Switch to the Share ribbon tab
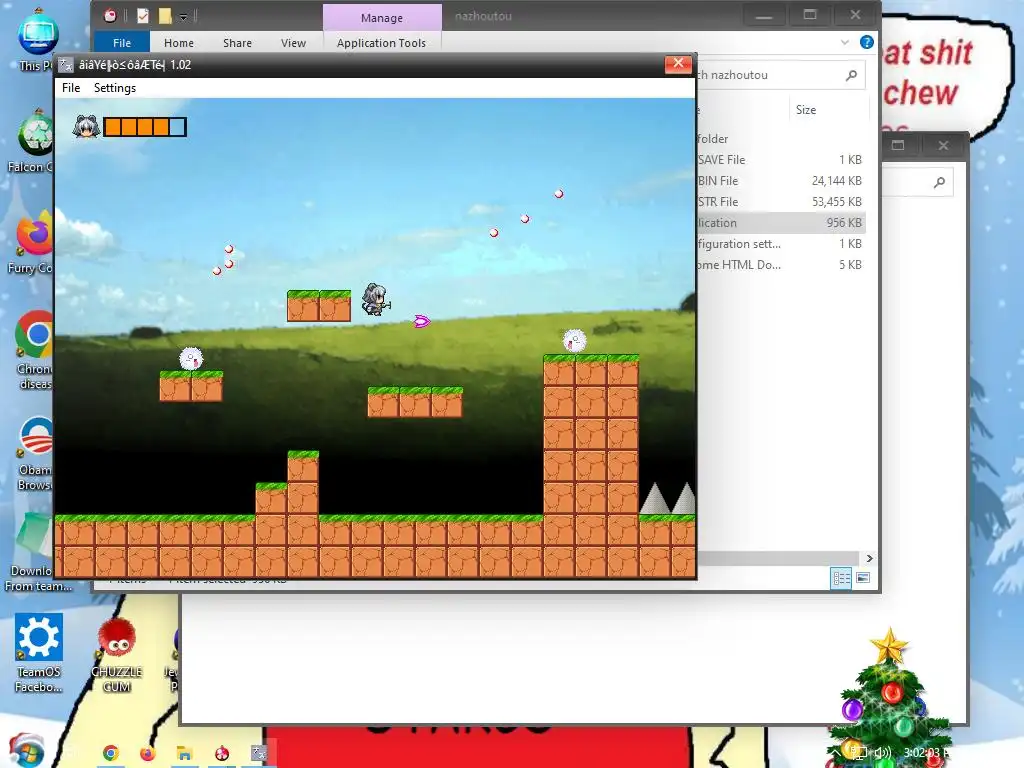 [237, 42]
